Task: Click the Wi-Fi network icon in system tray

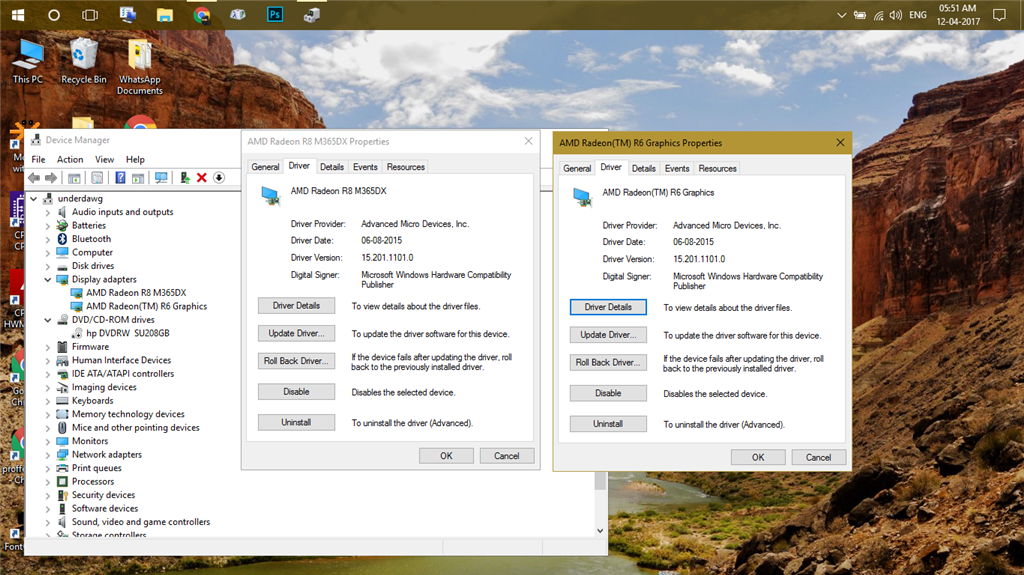Action: (x=878, y=15)
